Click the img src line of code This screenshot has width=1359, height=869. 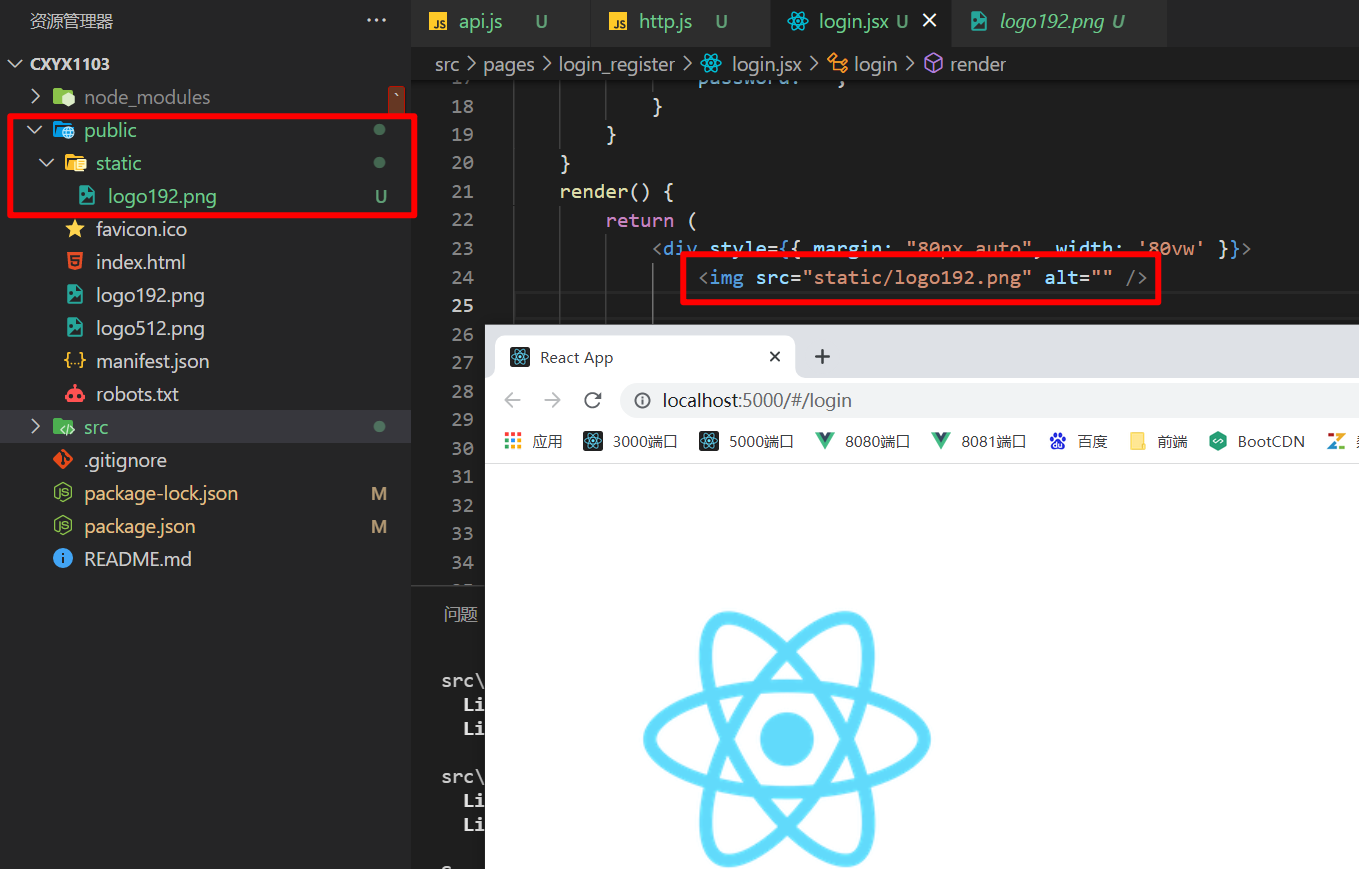922,277
